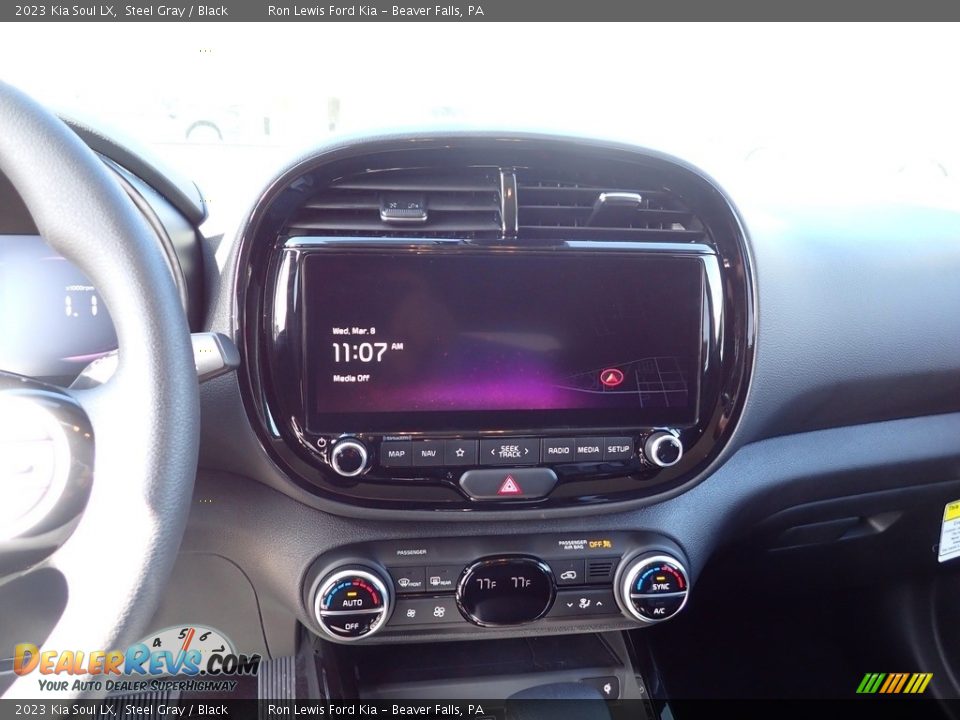
Task: Tap the passenger 77F temperature readout
Action: (521, 582)
